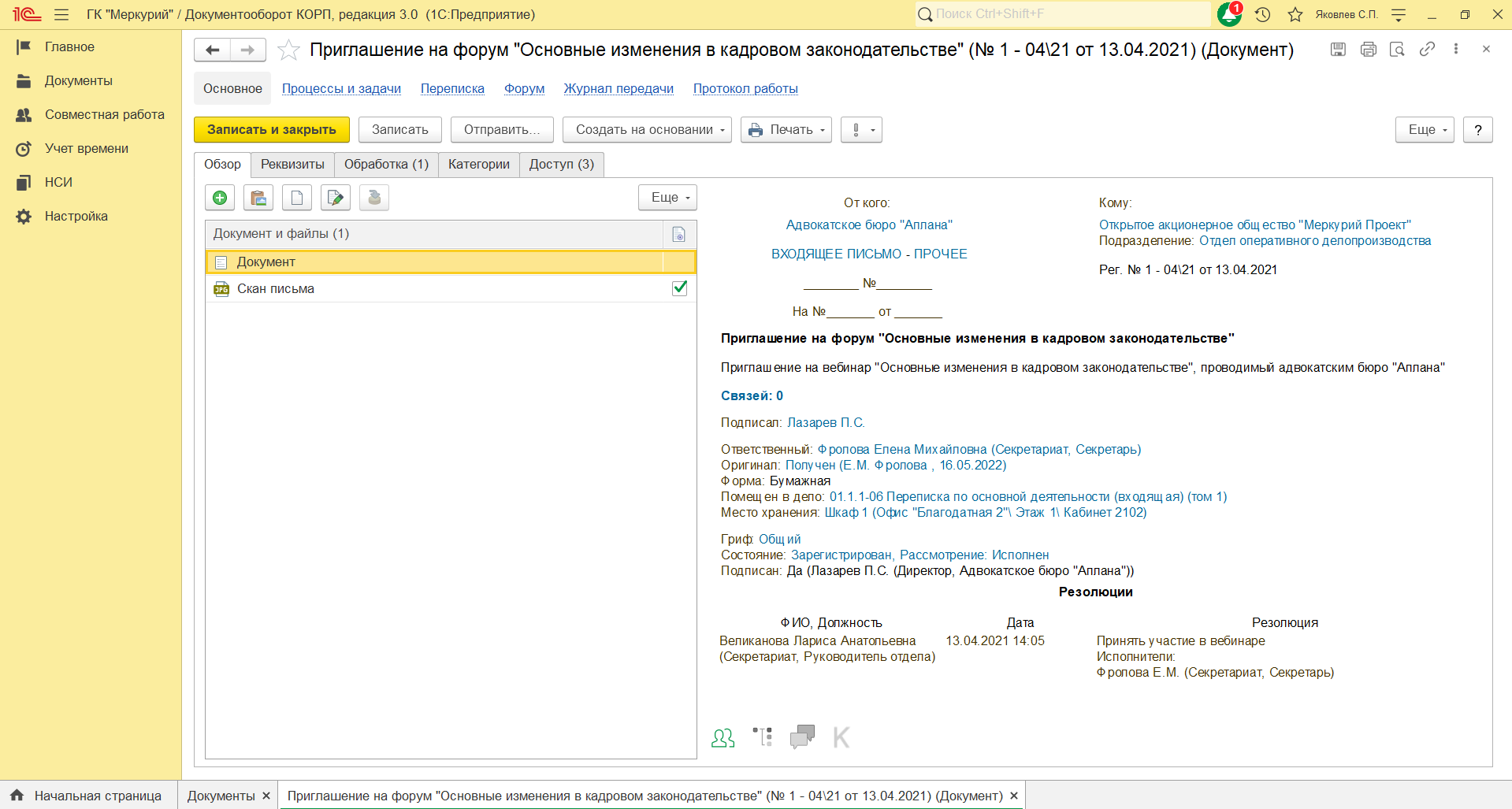
Task: Switch to Категории tab
Action: coord(479,165)
